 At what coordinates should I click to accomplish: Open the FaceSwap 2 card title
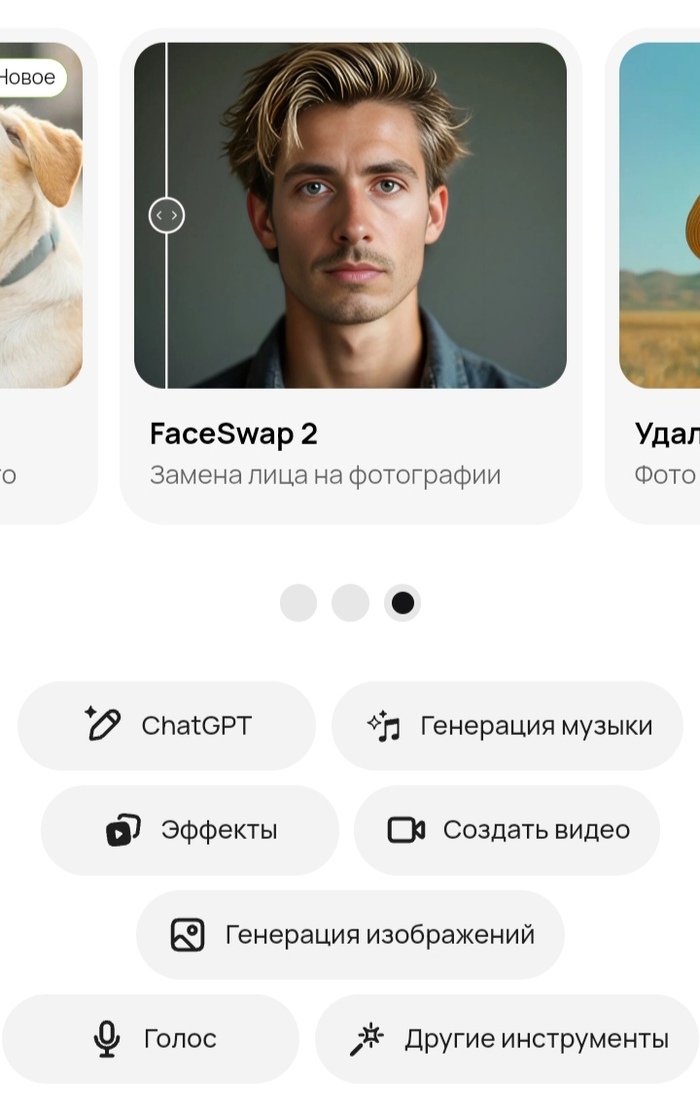click(233, 433)
